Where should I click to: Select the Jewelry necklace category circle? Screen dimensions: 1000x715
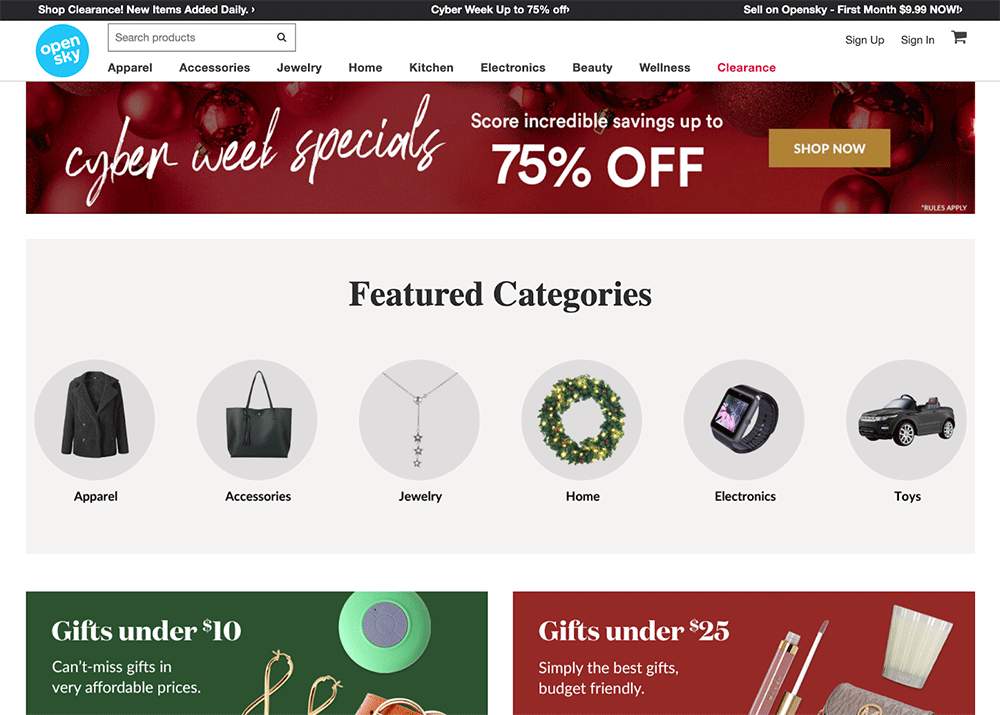pyautogui.click(x=420, y=420)
